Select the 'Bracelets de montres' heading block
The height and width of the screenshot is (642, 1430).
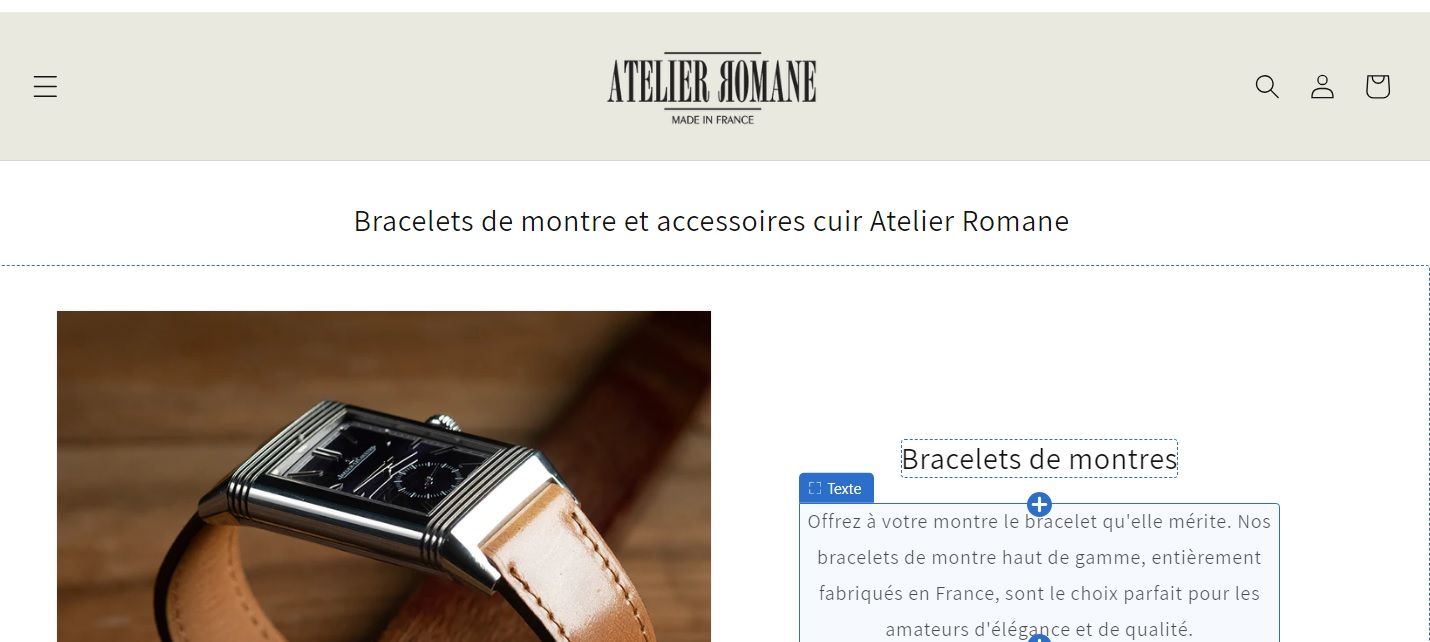click(1039, 459)
